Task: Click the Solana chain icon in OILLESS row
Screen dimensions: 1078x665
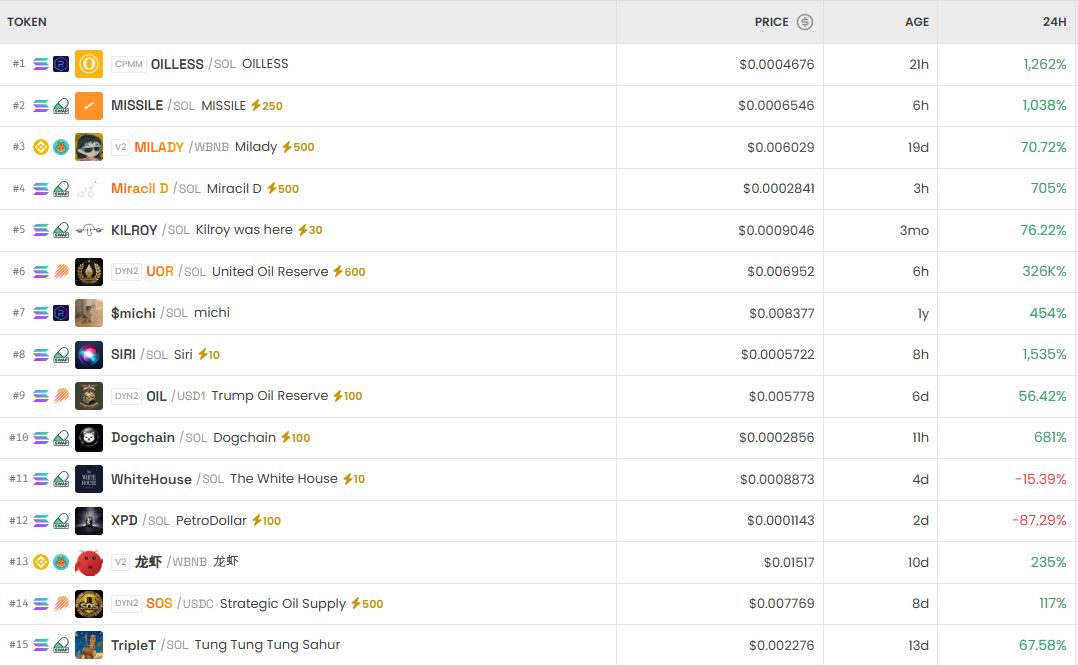Action: click(41, 64)
